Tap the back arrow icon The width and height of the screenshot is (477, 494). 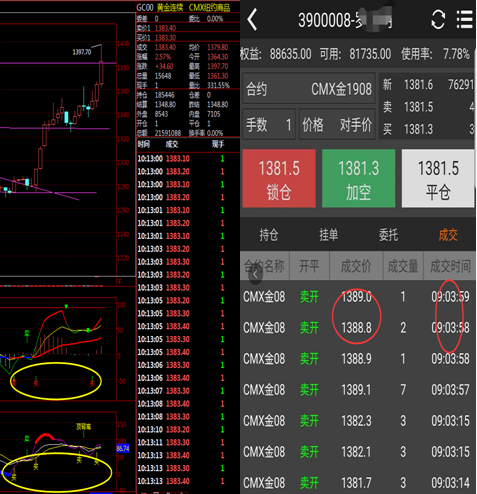pos(252,19)
